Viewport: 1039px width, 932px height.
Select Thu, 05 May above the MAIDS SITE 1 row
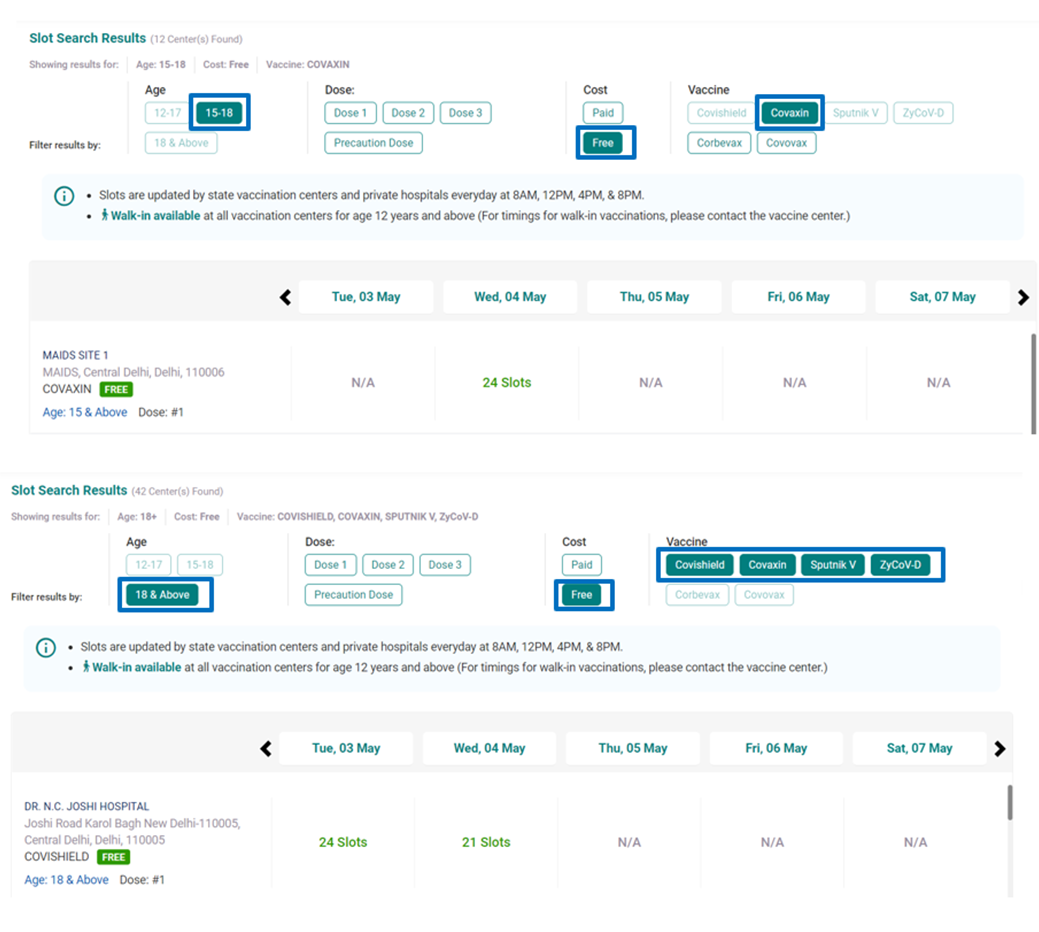click(654, 297)
